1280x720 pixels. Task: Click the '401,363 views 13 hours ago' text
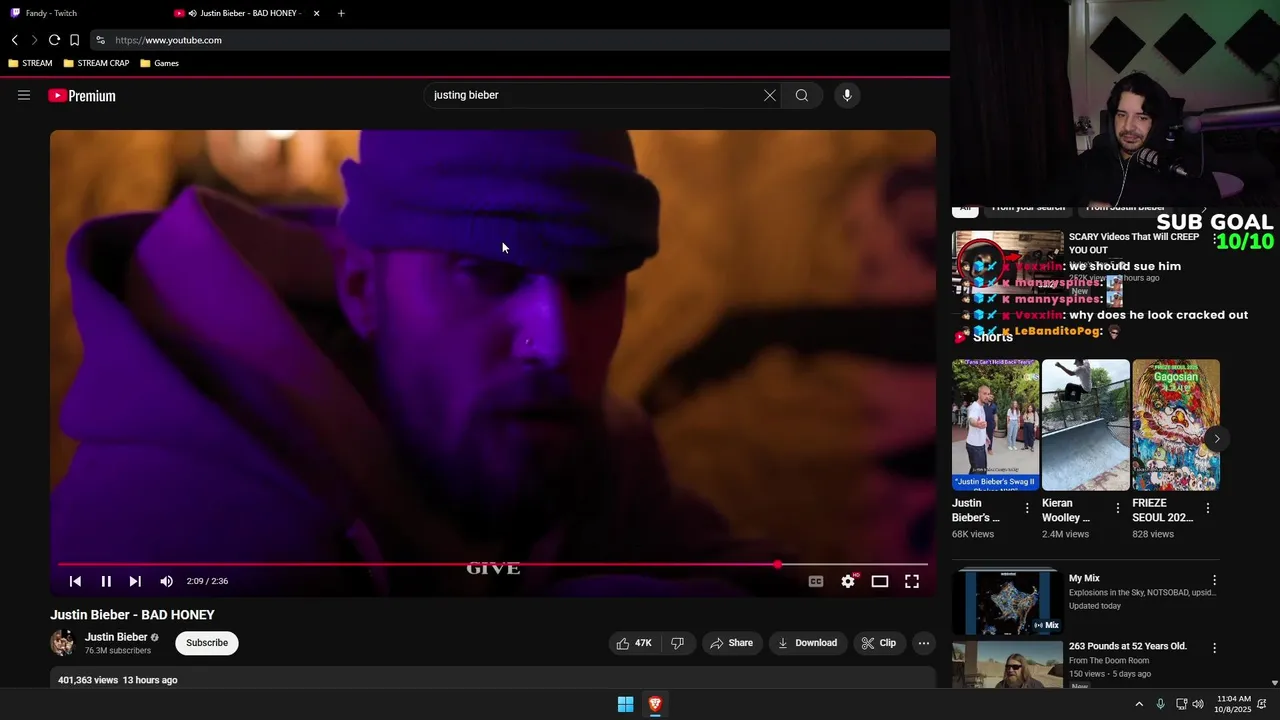click(118, 680)
